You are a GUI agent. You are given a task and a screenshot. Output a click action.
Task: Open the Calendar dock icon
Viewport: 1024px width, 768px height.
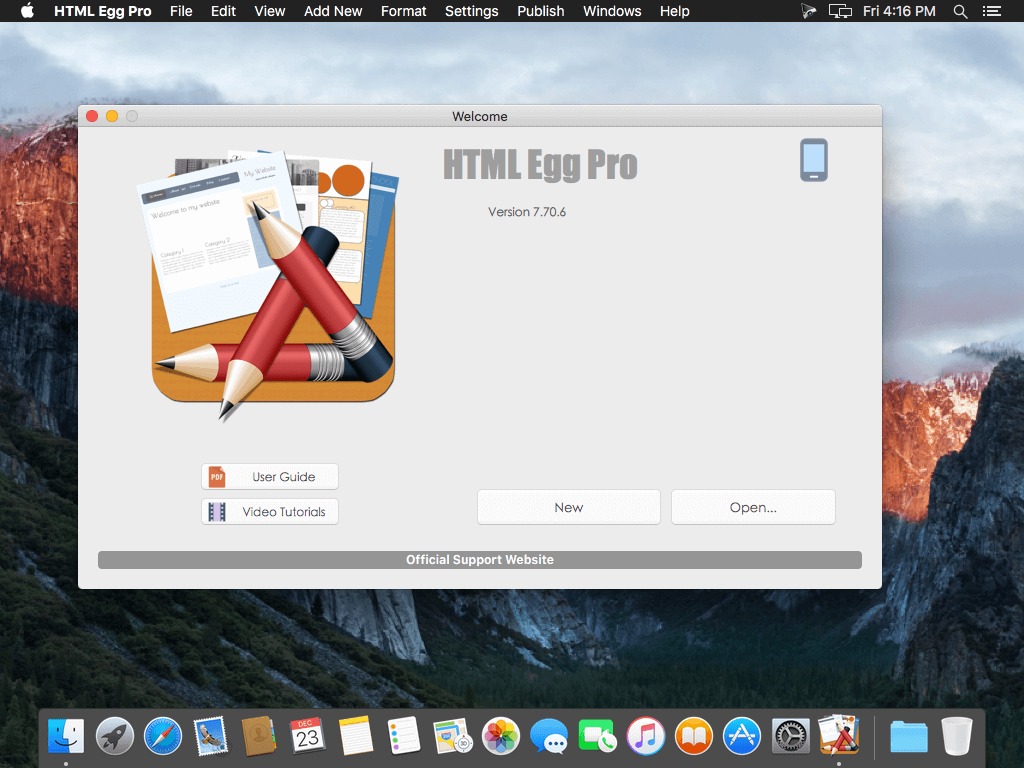pos(308,736)
